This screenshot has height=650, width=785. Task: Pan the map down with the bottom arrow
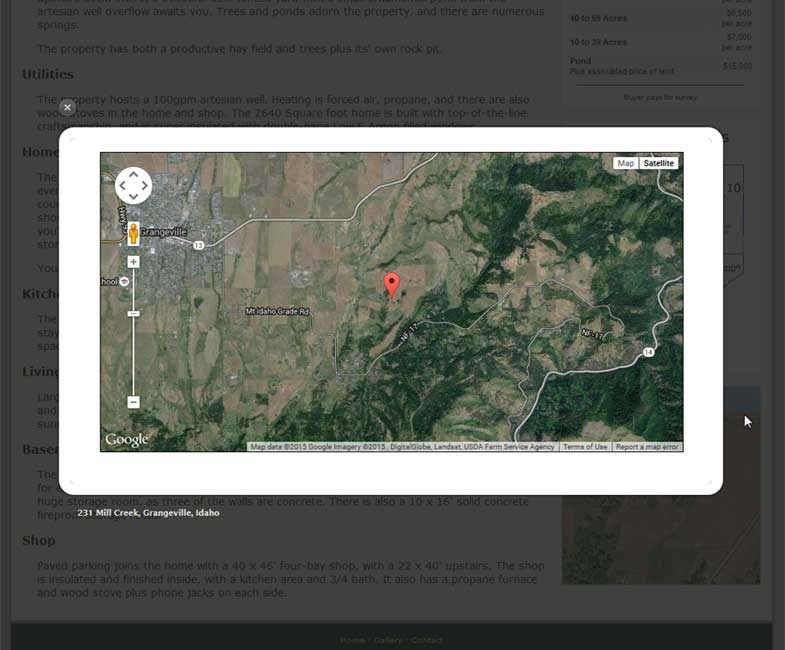coord(133,196)
